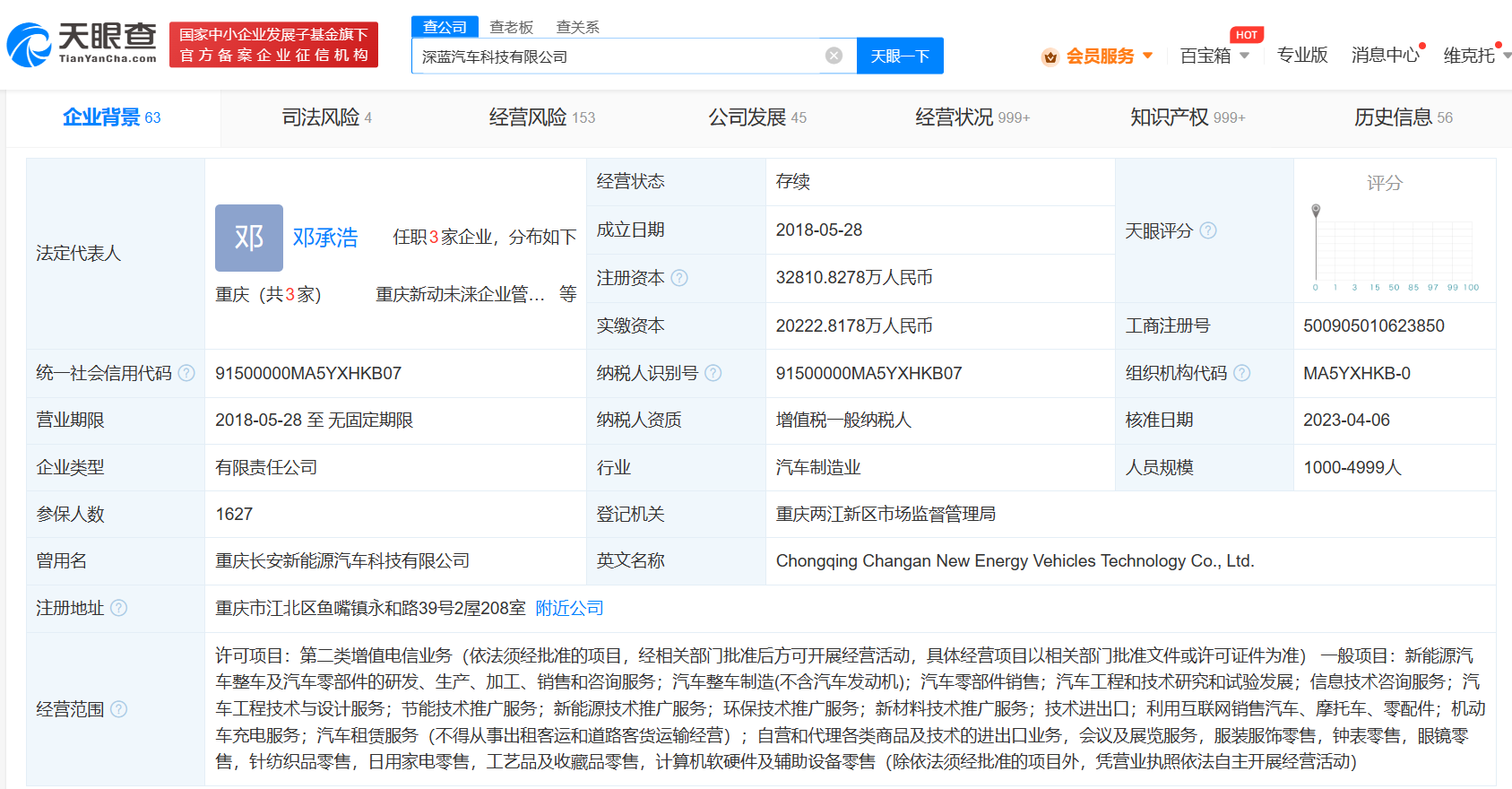The image size is (1512, 789).
Task: Select the 查关系 search tab
Action: 578,27
